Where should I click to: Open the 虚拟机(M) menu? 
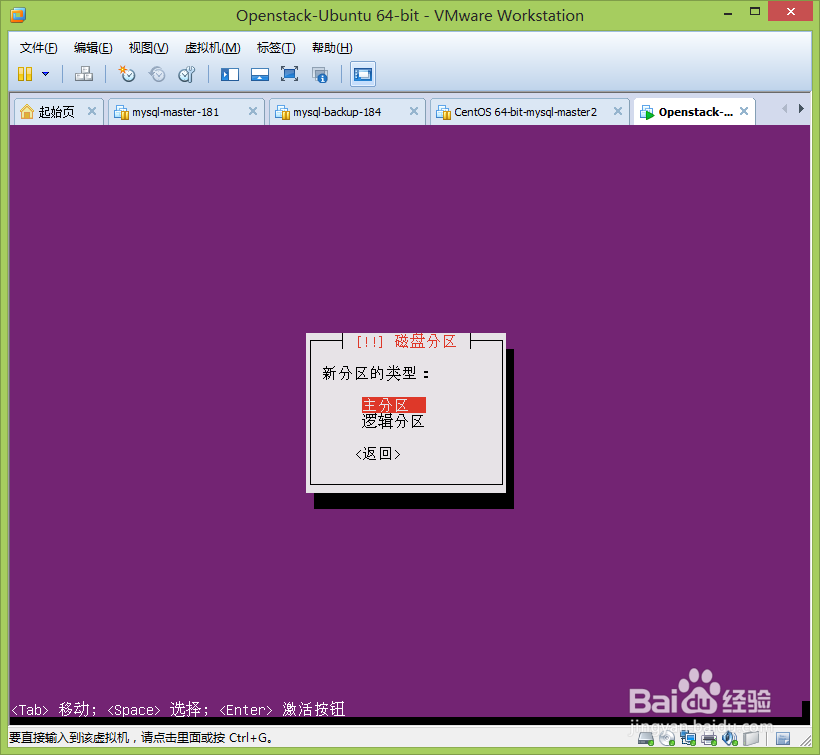point(211,47)
